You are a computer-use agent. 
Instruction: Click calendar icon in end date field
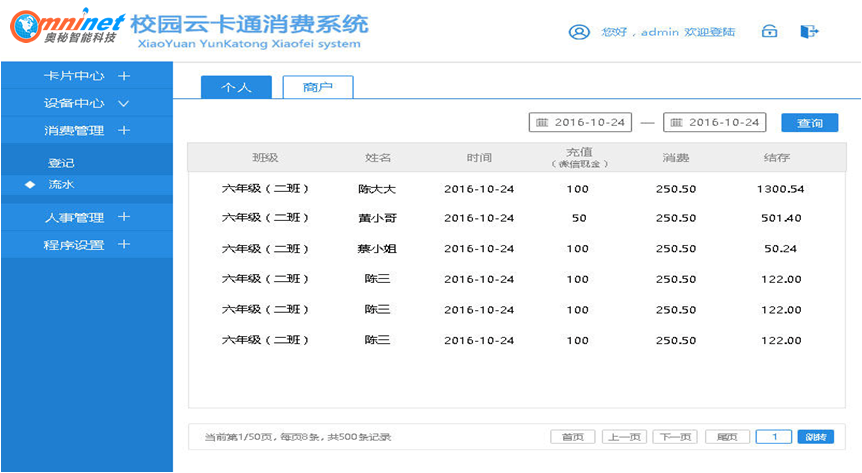(x=677, y=123)
